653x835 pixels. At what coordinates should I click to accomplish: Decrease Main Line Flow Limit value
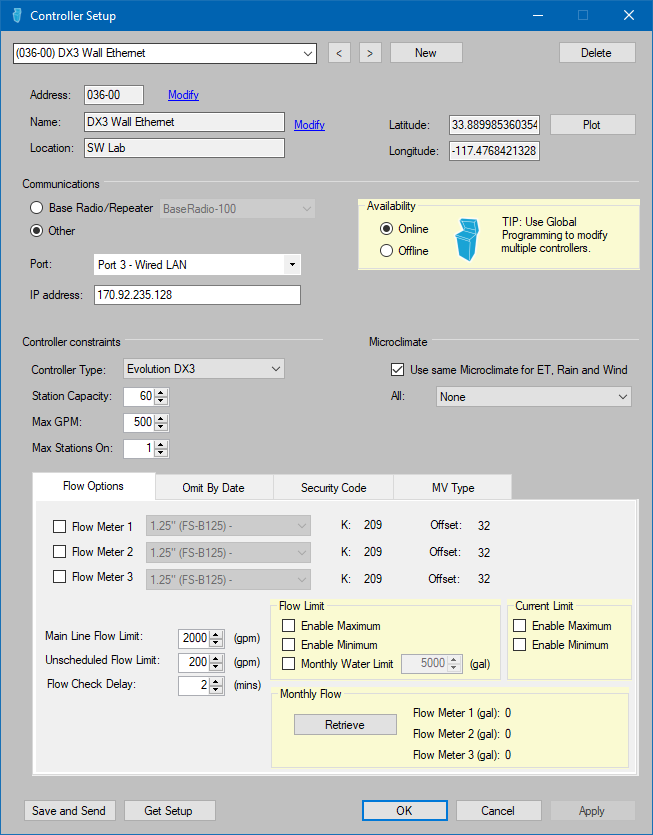[x=216, y=642]
